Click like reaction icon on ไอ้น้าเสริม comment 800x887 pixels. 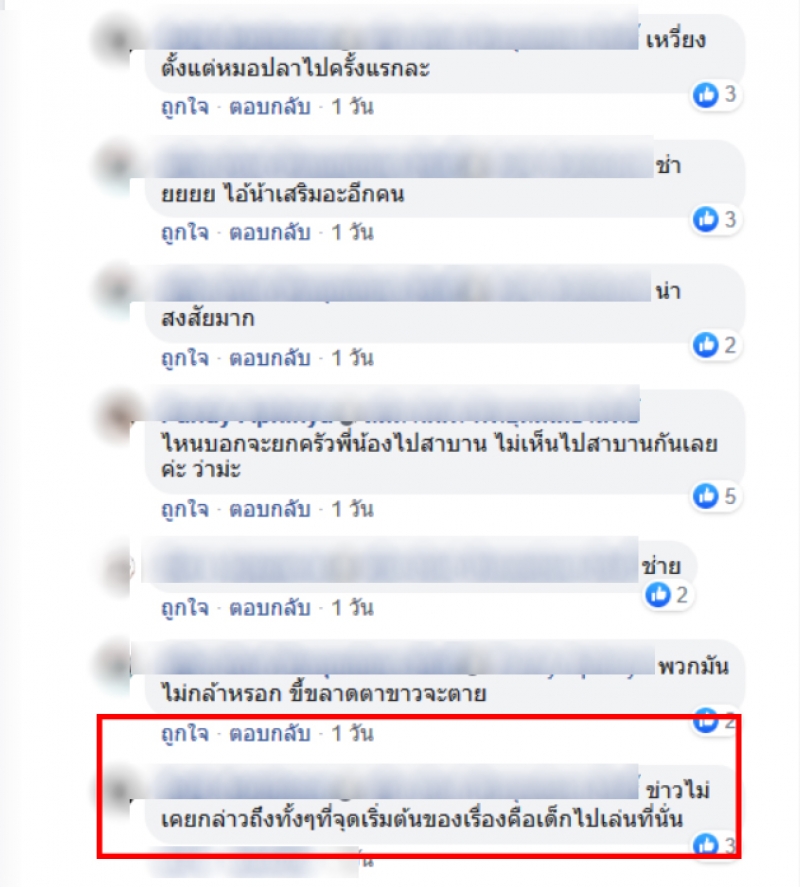(x=706, y=219)
